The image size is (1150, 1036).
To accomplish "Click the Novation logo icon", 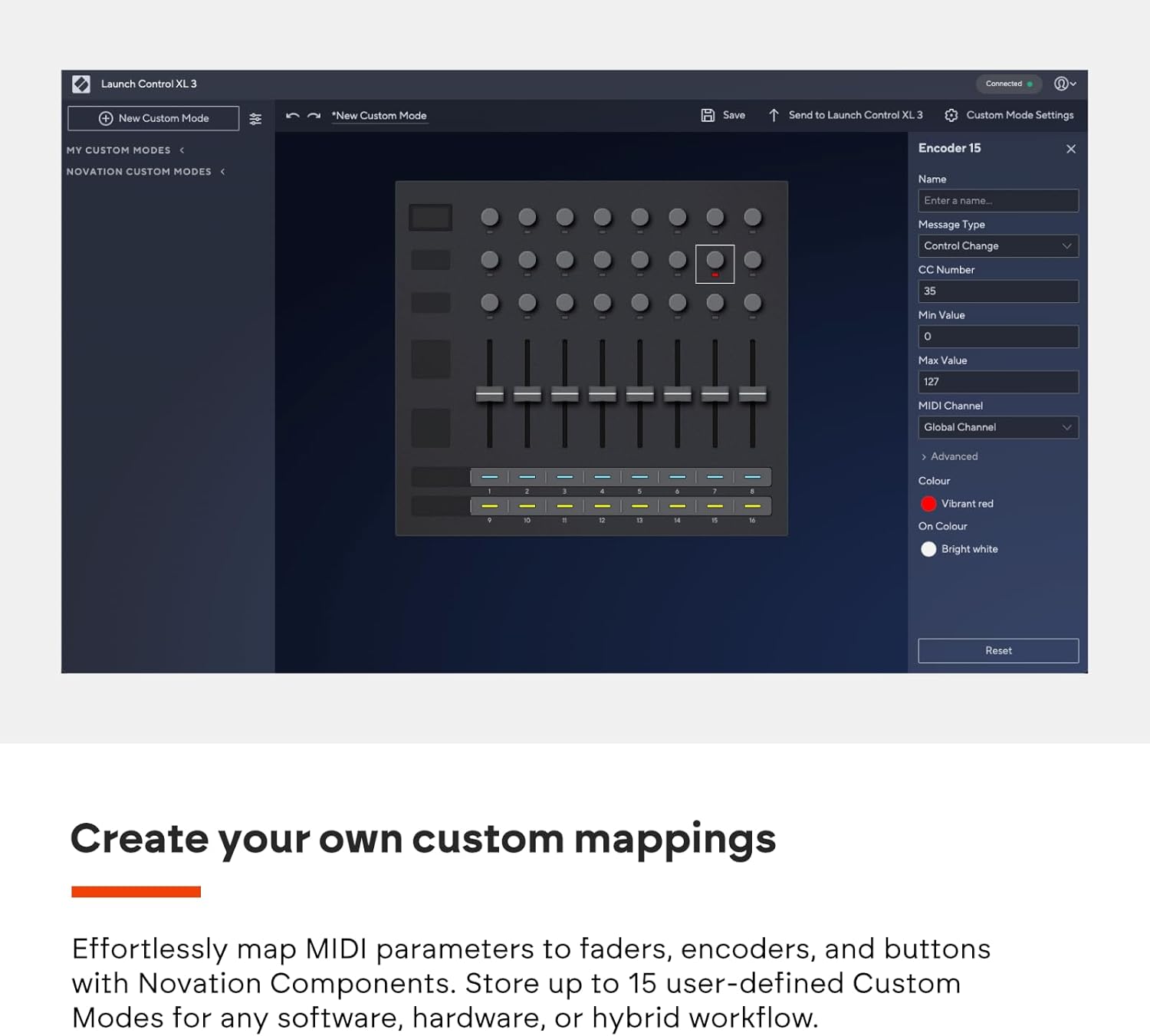I will point(82,84).
